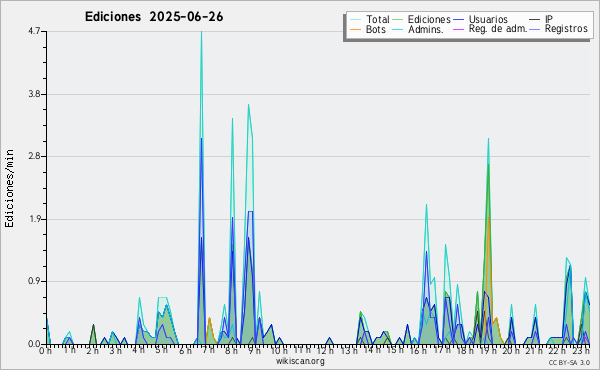Click the 23 h timeline tick label
This screenshot has height=370, width=600.
pos(581,350)
